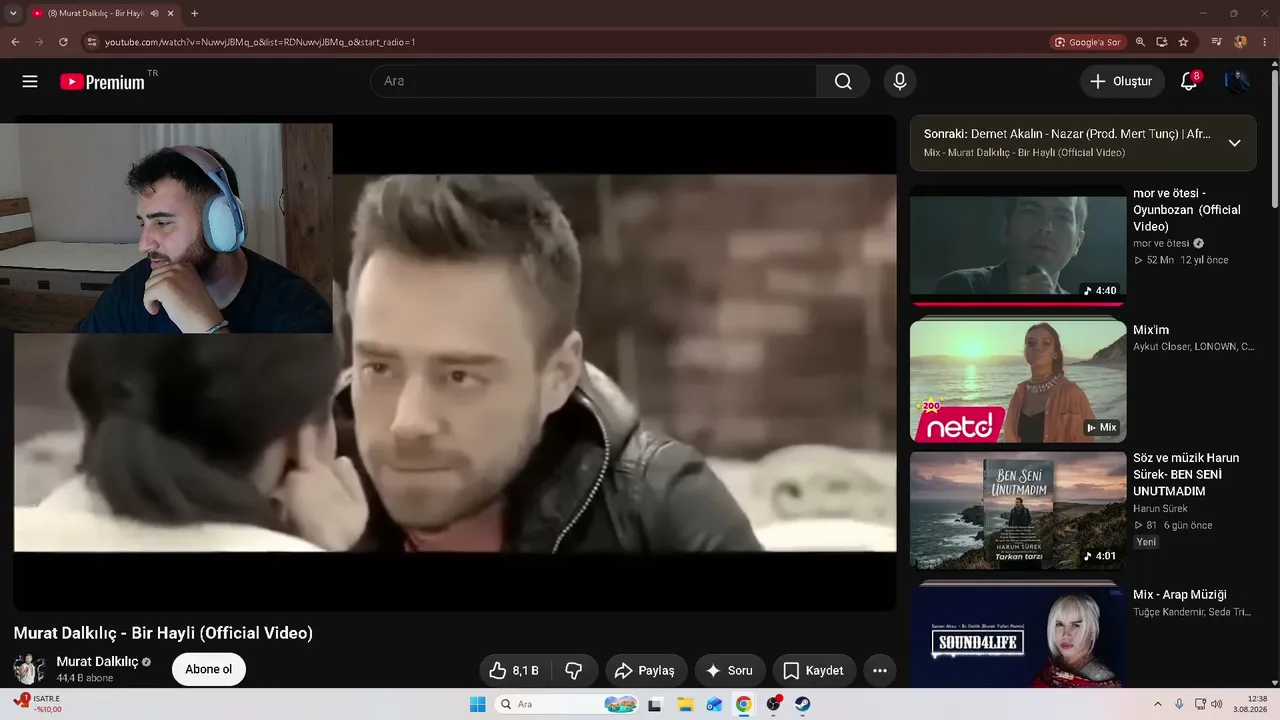The width and height of the screenshot is (1280, 720).
Task: Open File Explorer from taskbar
Action: tap(686, 704)
